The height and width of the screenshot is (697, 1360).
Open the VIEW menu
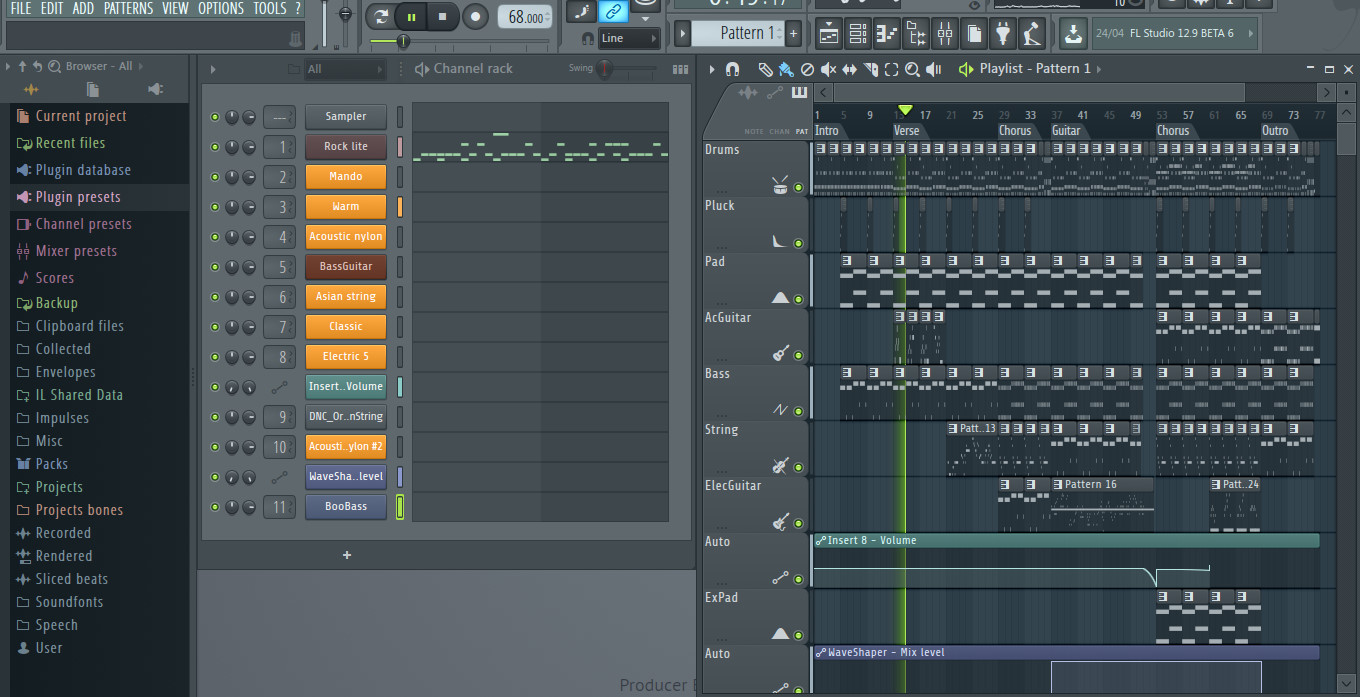[175, 8]
